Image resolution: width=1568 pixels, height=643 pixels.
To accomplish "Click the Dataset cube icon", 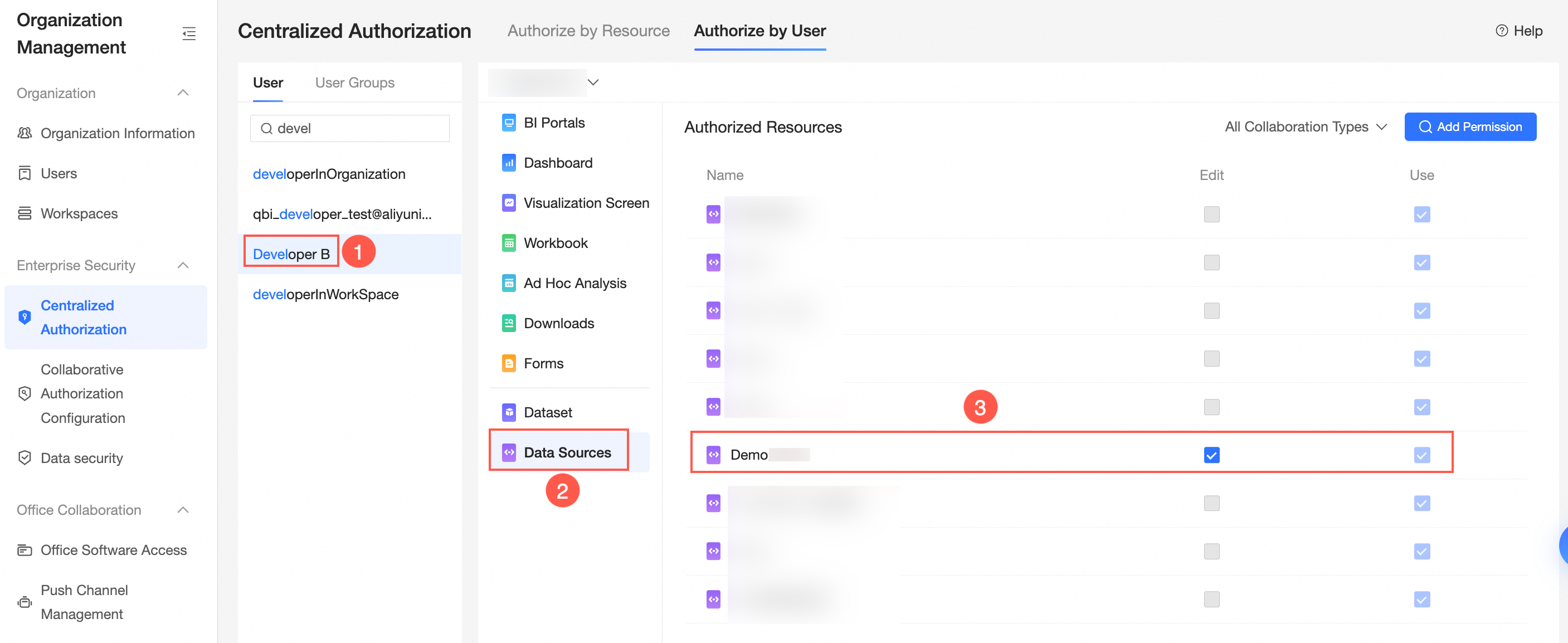I will tap(508, 412).
